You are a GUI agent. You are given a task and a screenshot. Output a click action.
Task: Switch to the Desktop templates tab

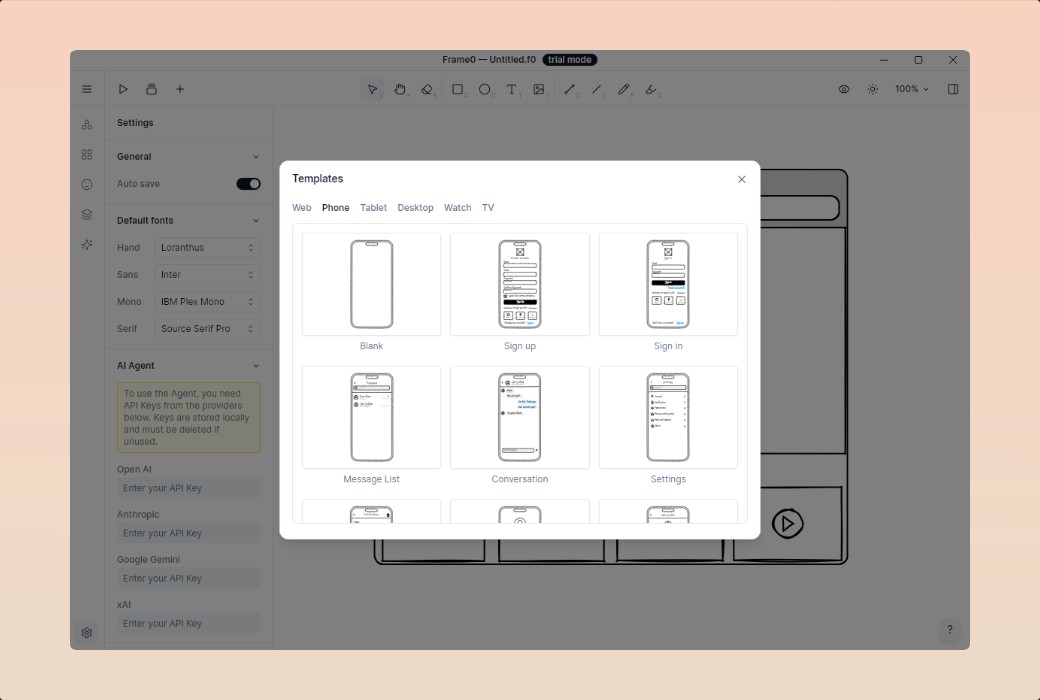click(415, 208)
